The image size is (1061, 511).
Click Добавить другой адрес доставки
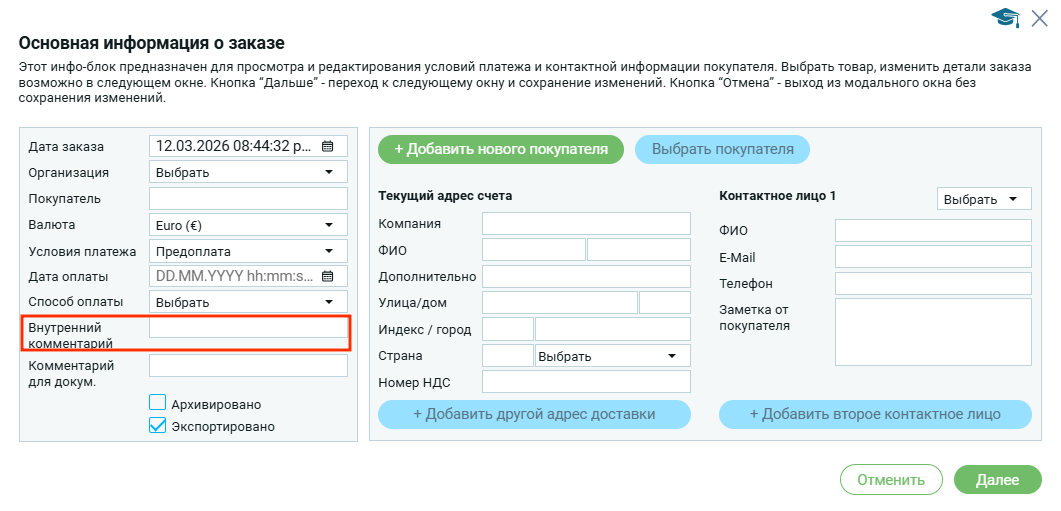click(x=534, y=414)
